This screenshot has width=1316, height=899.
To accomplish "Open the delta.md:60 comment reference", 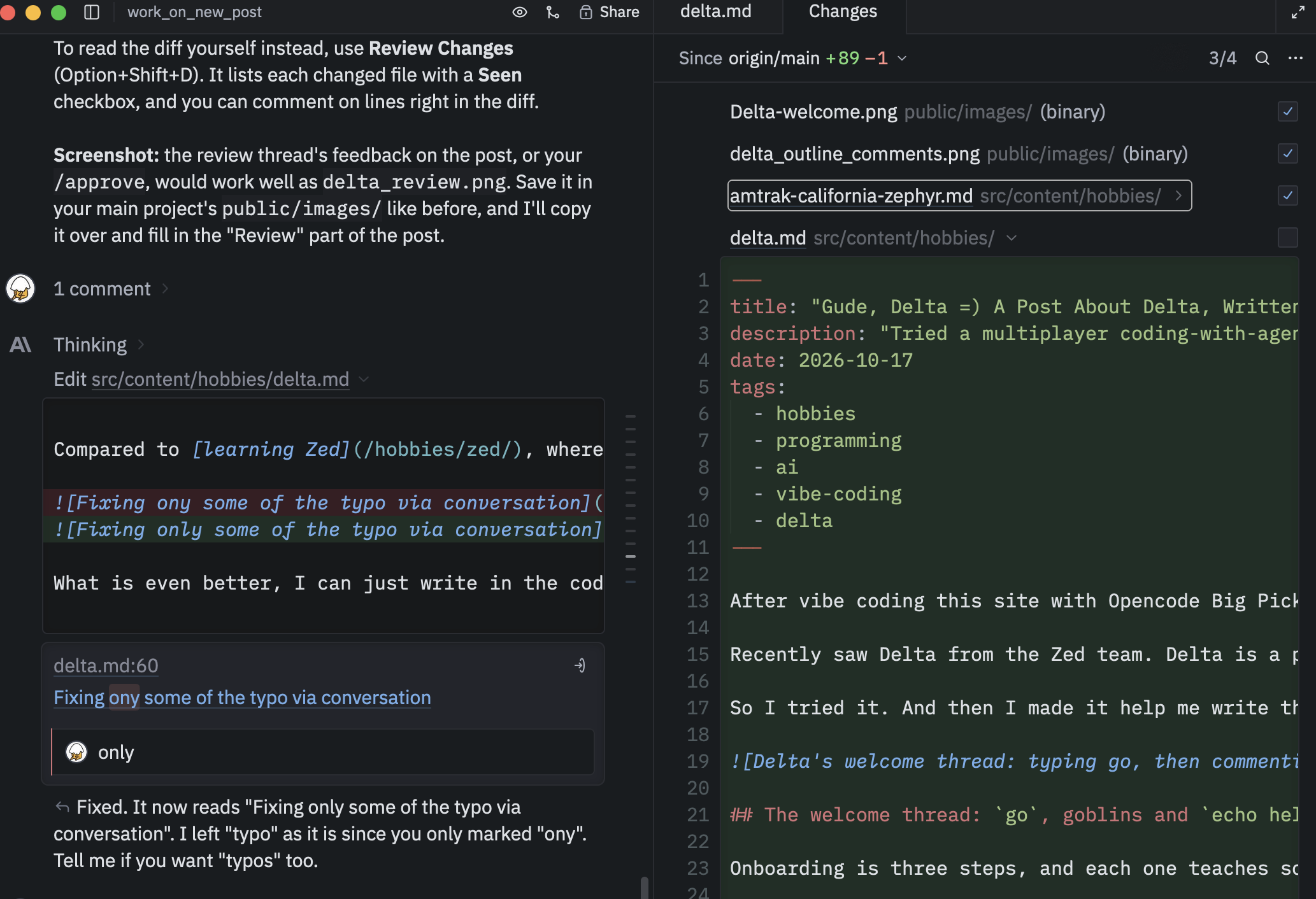I will coord(106,665).
